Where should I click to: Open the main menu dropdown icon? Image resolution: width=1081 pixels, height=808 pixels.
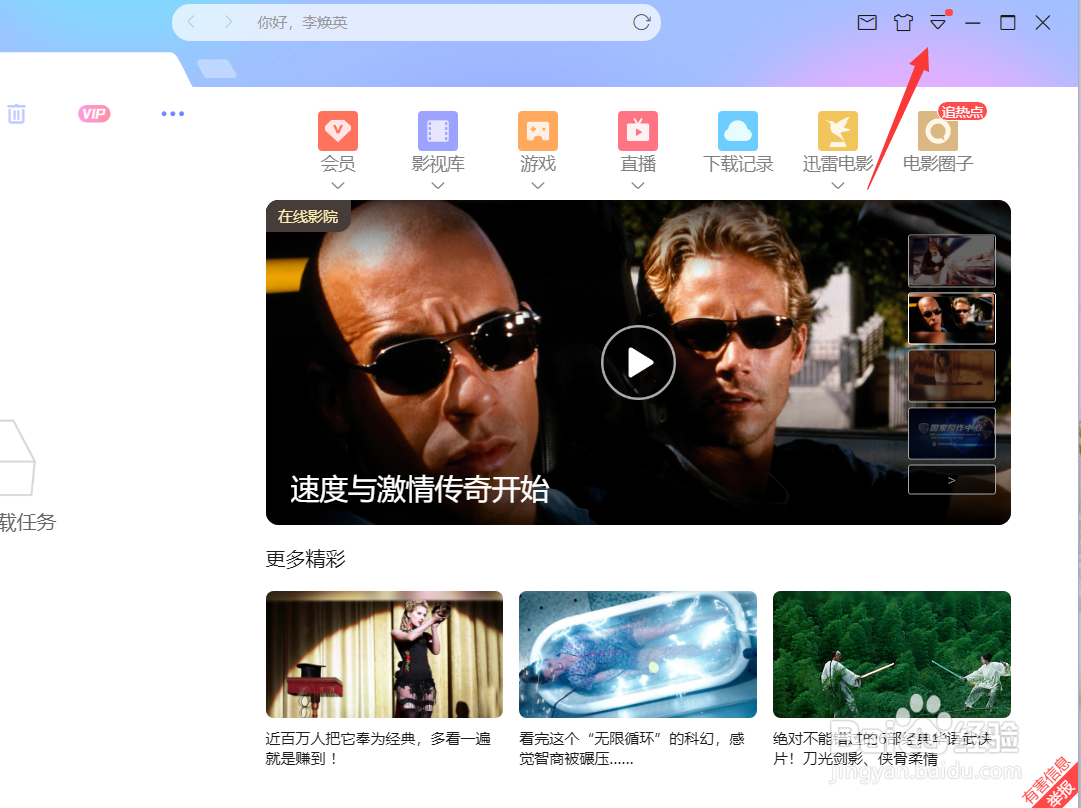coord(938,23)
